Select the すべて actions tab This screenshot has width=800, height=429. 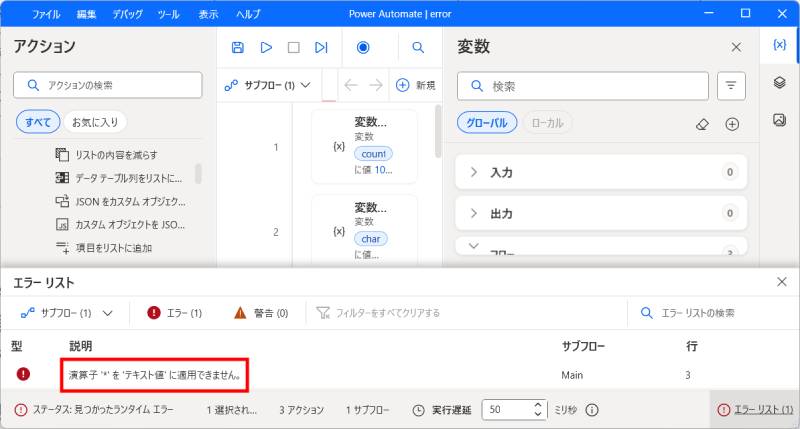point(38,122)
